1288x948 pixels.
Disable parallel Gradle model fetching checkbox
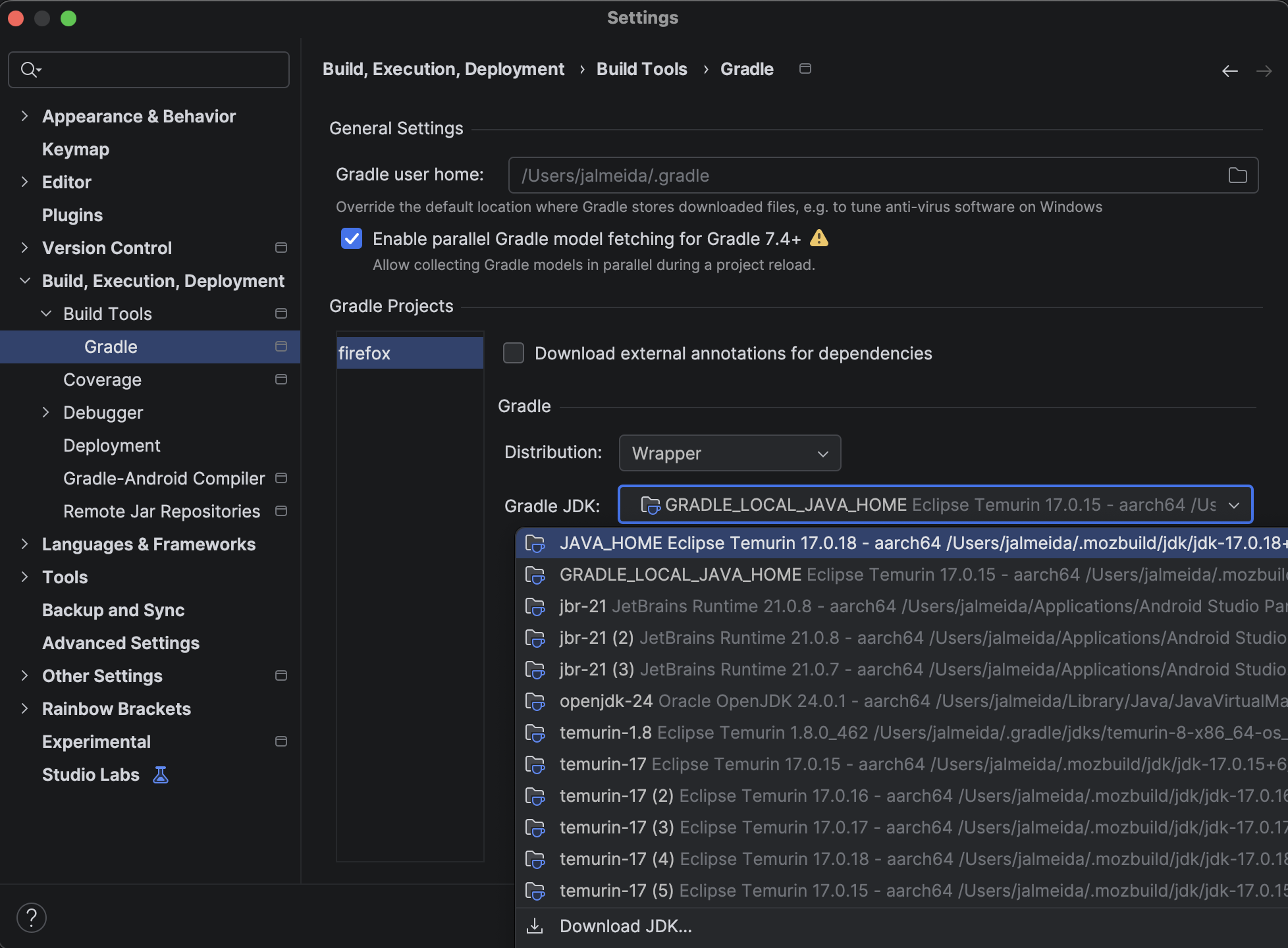pos(352,238)
